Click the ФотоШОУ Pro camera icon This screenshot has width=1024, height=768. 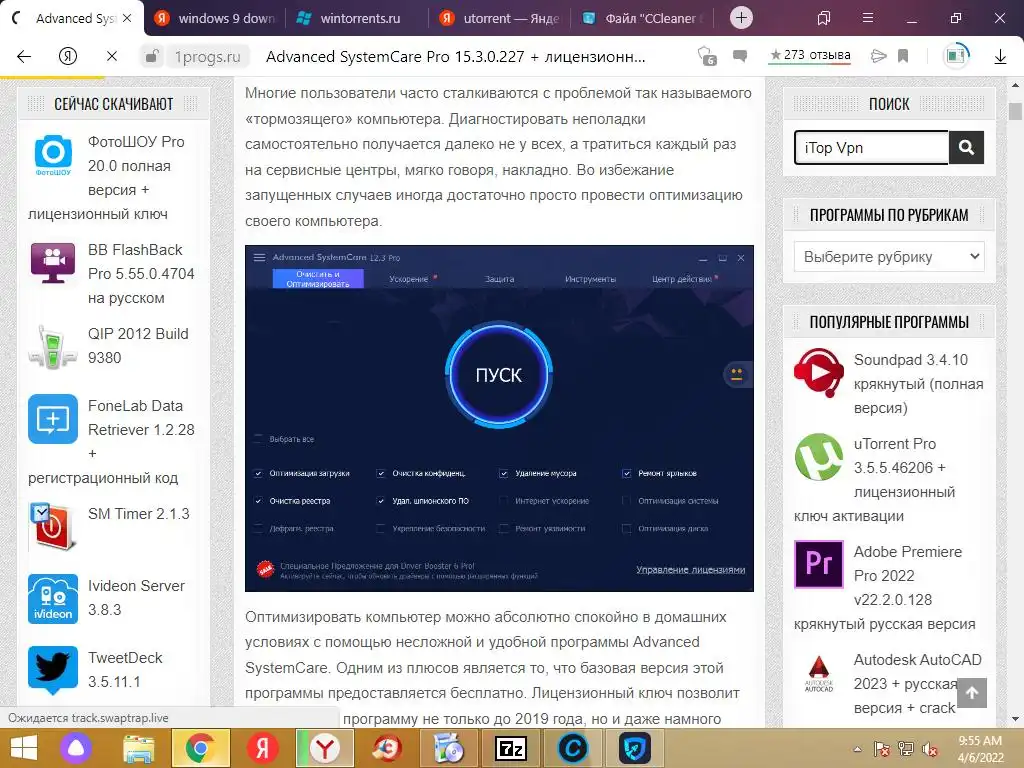[53, 155]
